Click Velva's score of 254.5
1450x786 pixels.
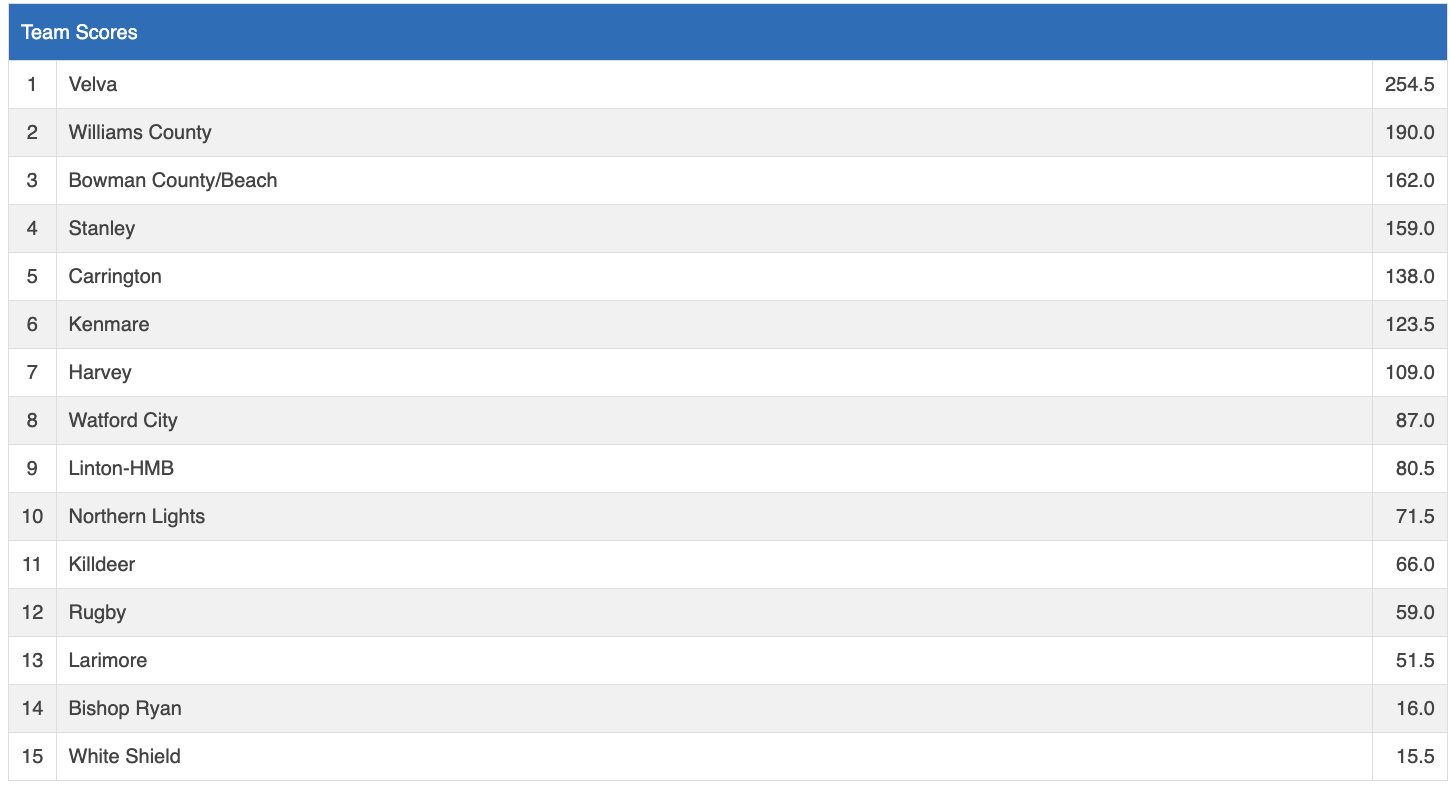(1409, 84)
